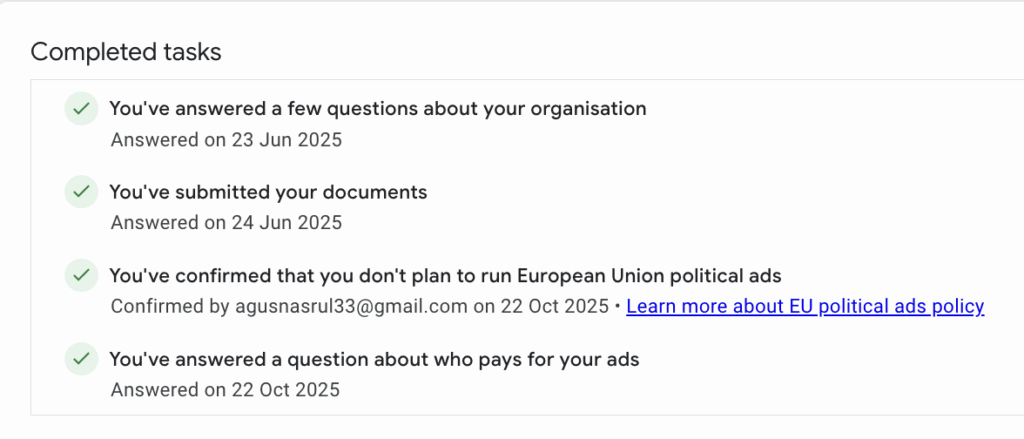Click the divider line above Completed tasks
This screenshot has height=439, width=1024.
[x=512, y=2]
